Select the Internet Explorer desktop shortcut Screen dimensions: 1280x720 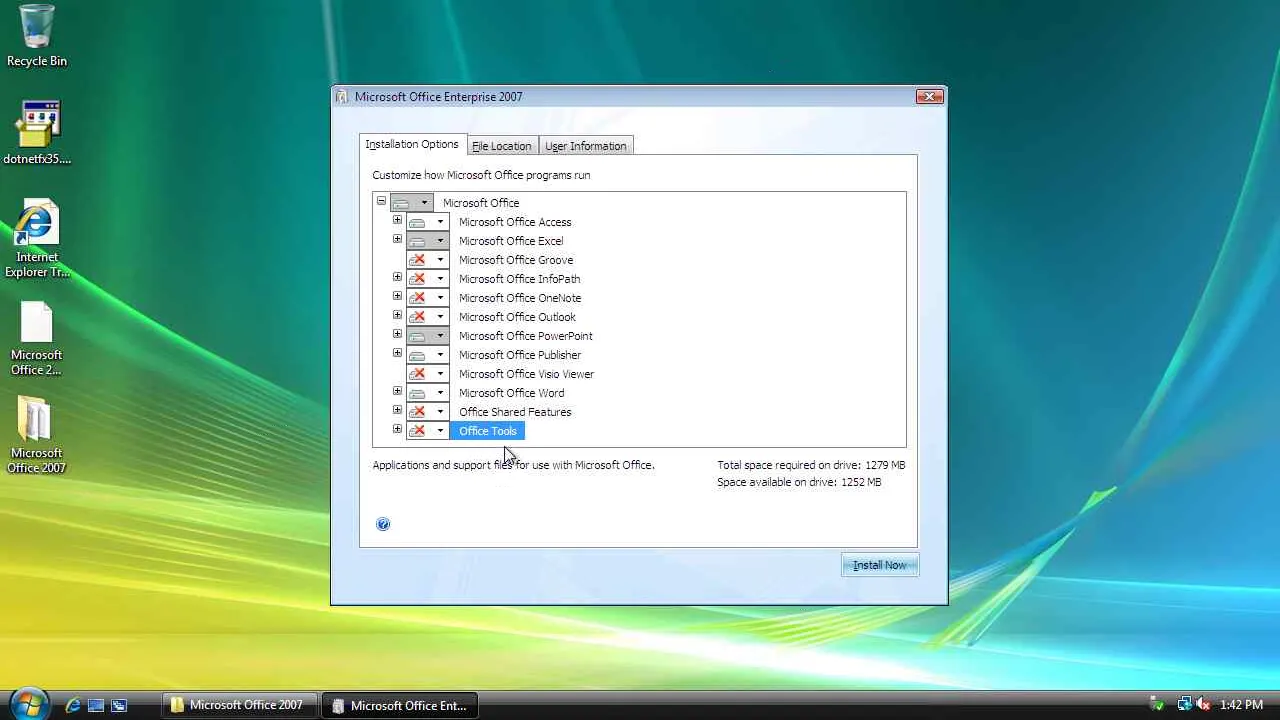tap(37, 238)
